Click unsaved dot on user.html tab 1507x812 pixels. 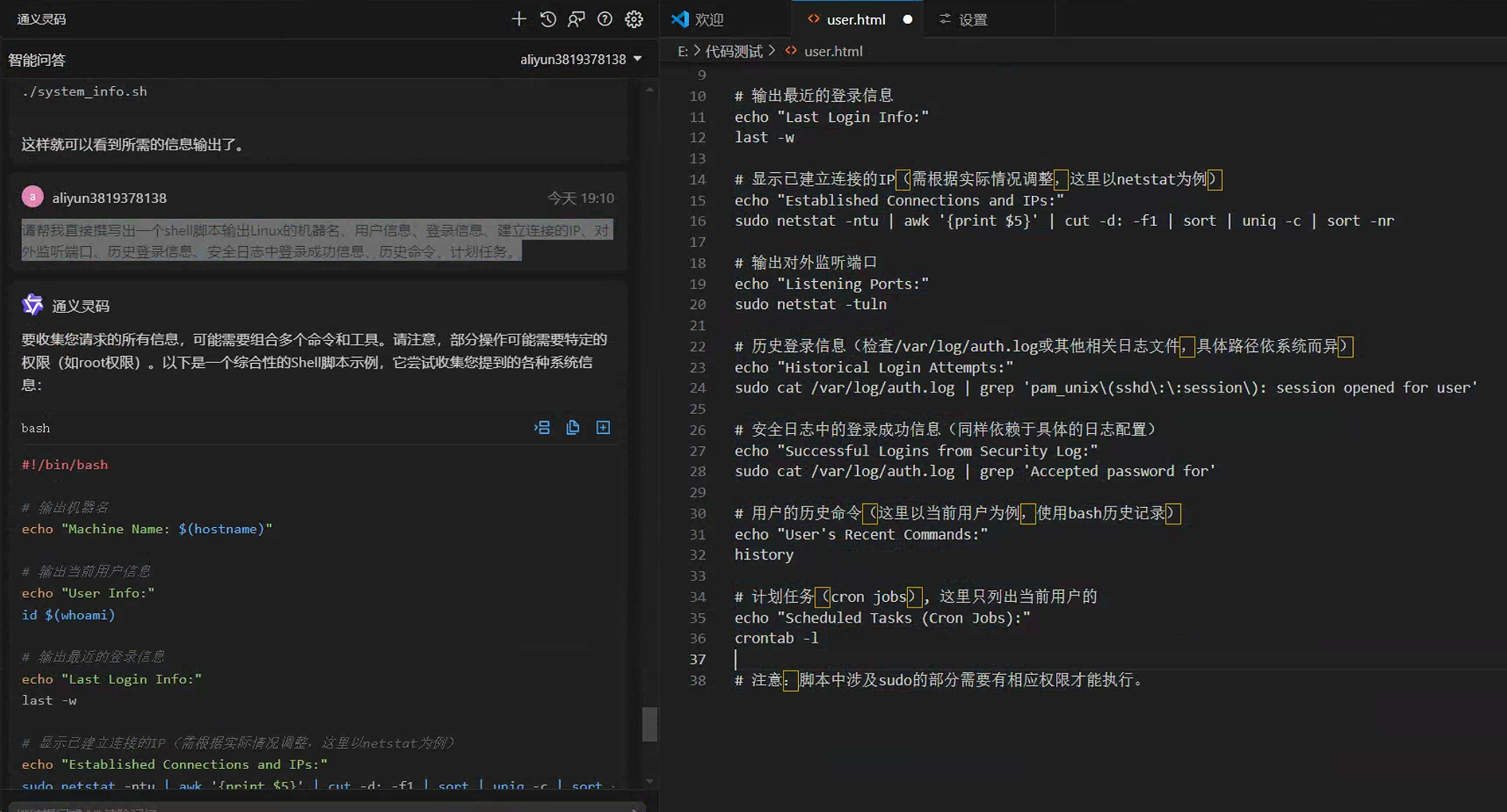(907, 20)
